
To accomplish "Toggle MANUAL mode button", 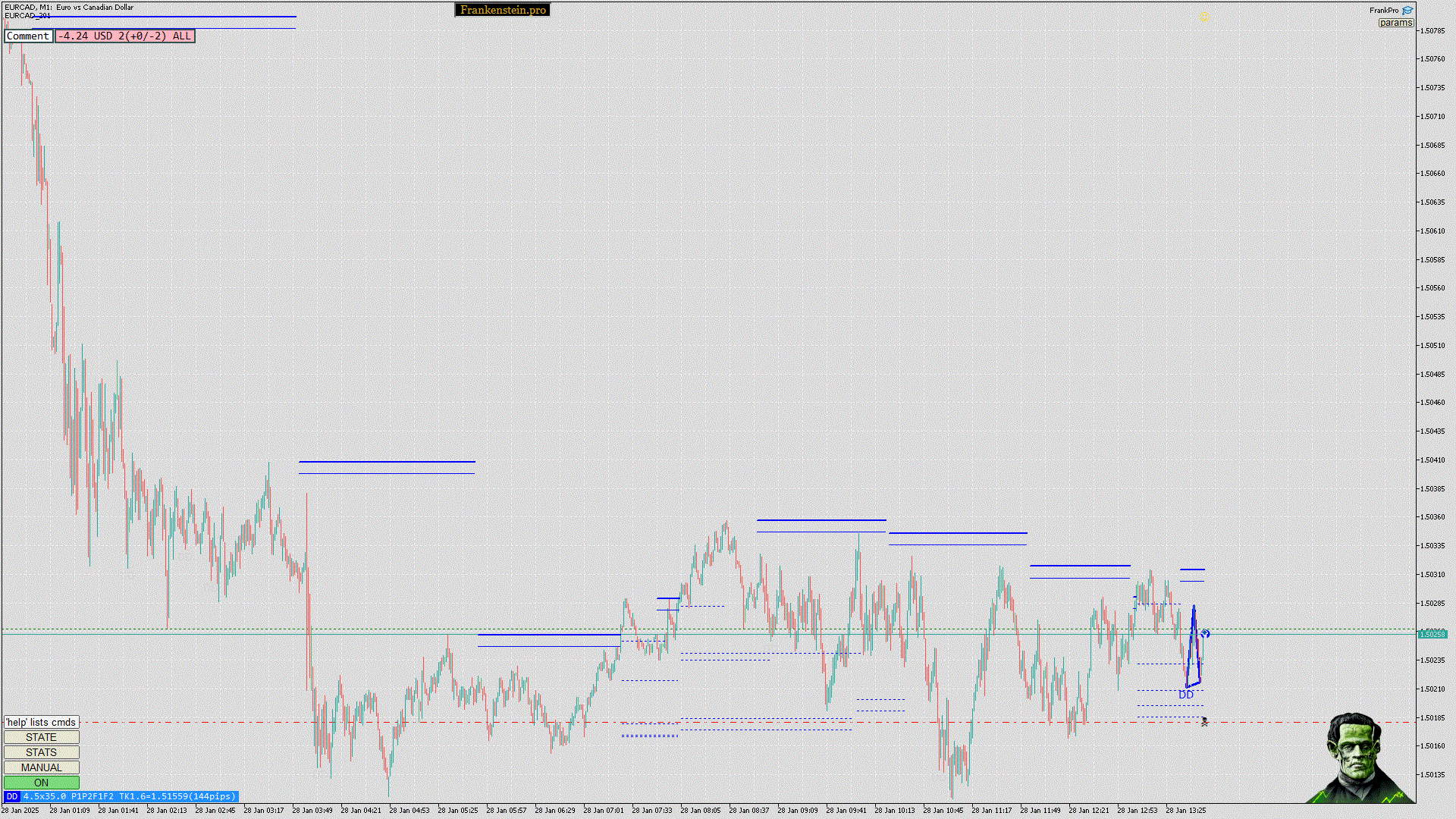I will 41,767.
